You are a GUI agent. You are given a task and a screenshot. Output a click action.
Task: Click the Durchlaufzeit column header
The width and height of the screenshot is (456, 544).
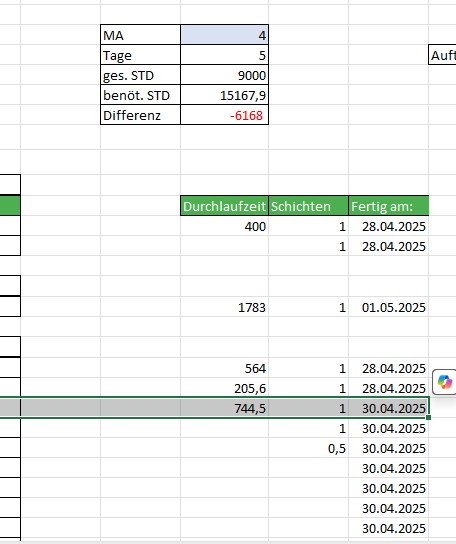click(x=224, y=206)
